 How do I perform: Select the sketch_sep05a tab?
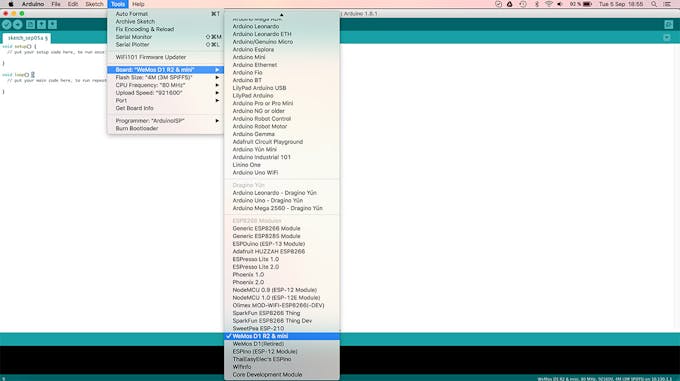pyautogui.click(x=27, y=38)
